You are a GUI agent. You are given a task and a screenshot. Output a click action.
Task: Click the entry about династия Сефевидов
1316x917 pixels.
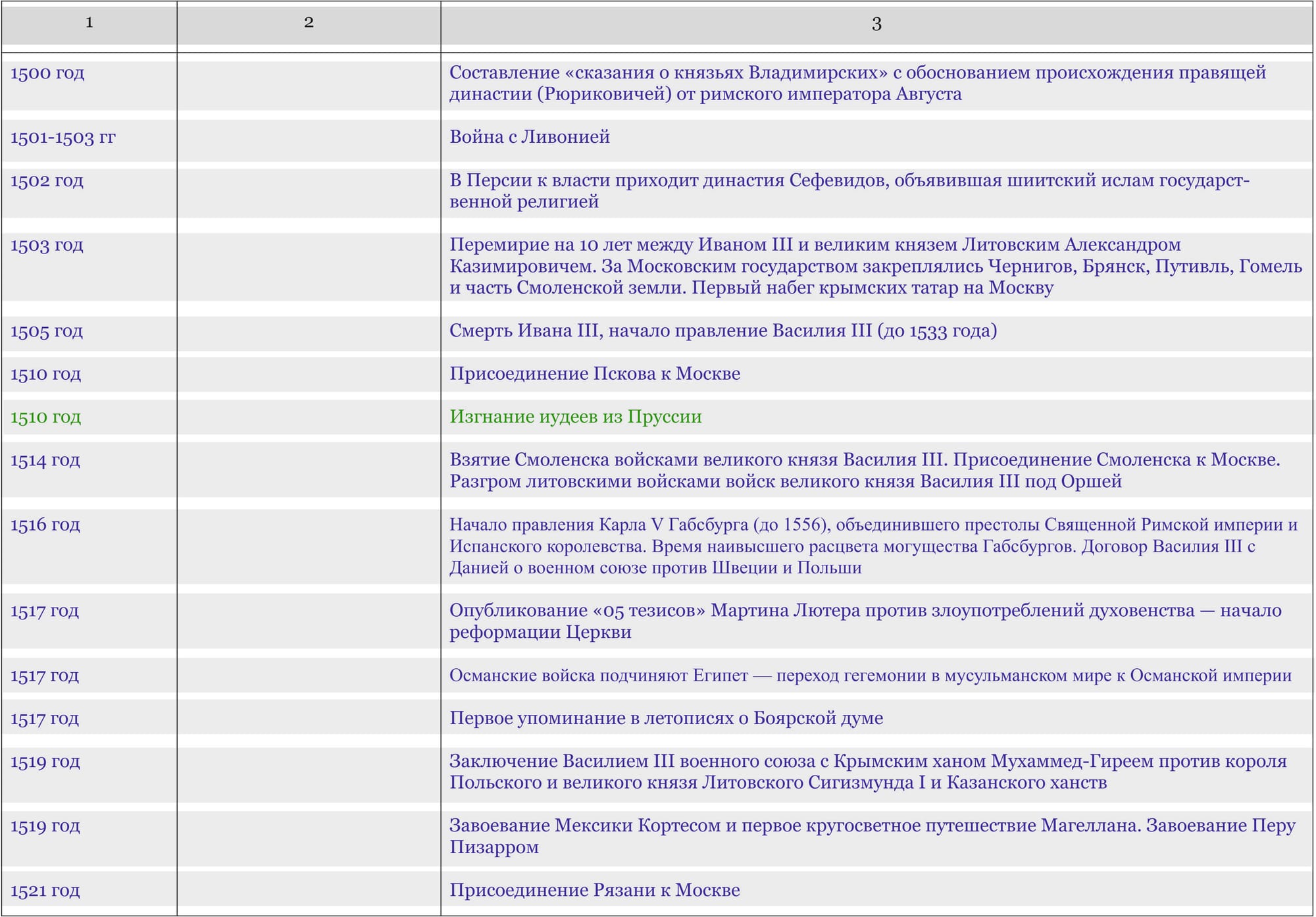click(x=849, y=191)
